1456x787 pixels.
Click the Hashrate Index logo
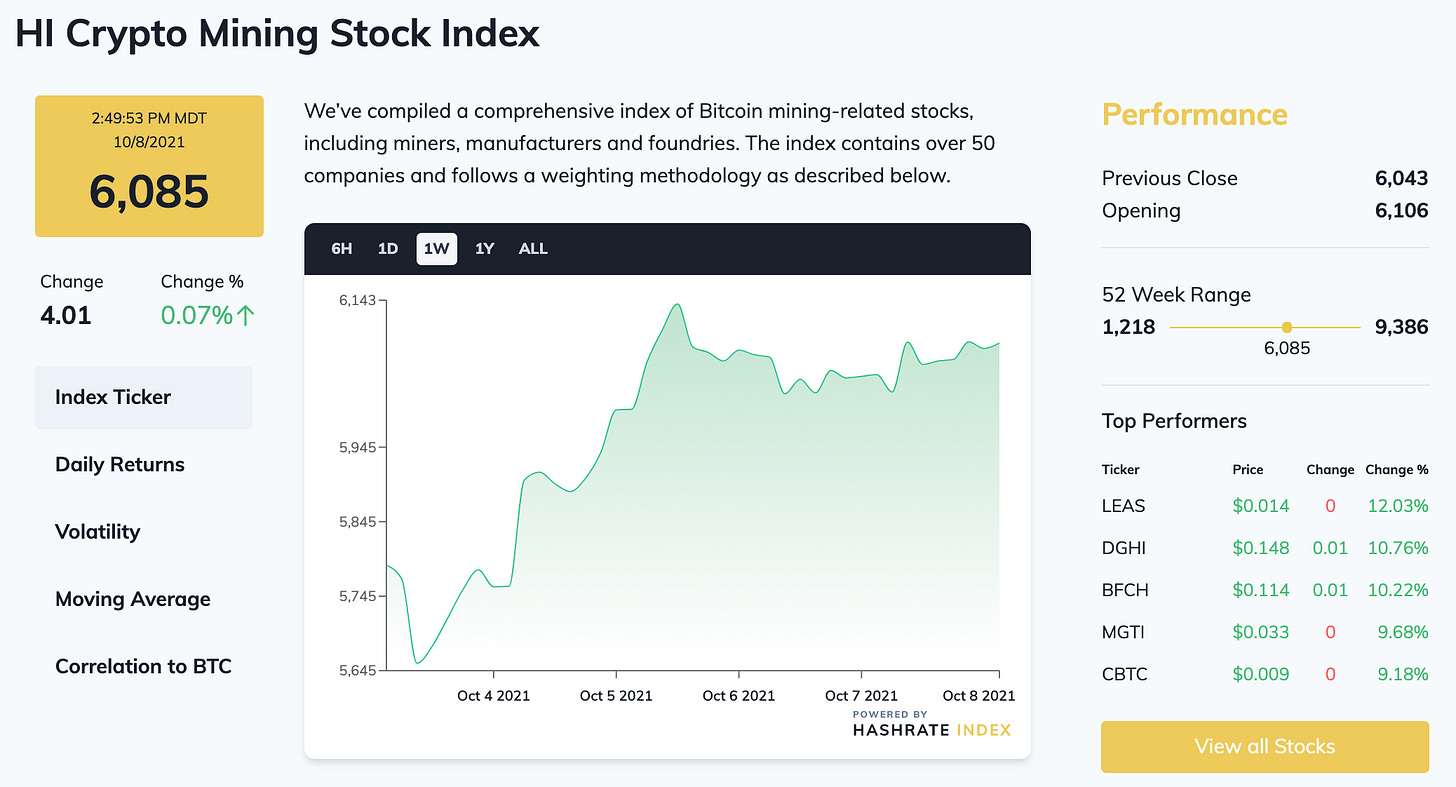[x=931, y=725]
